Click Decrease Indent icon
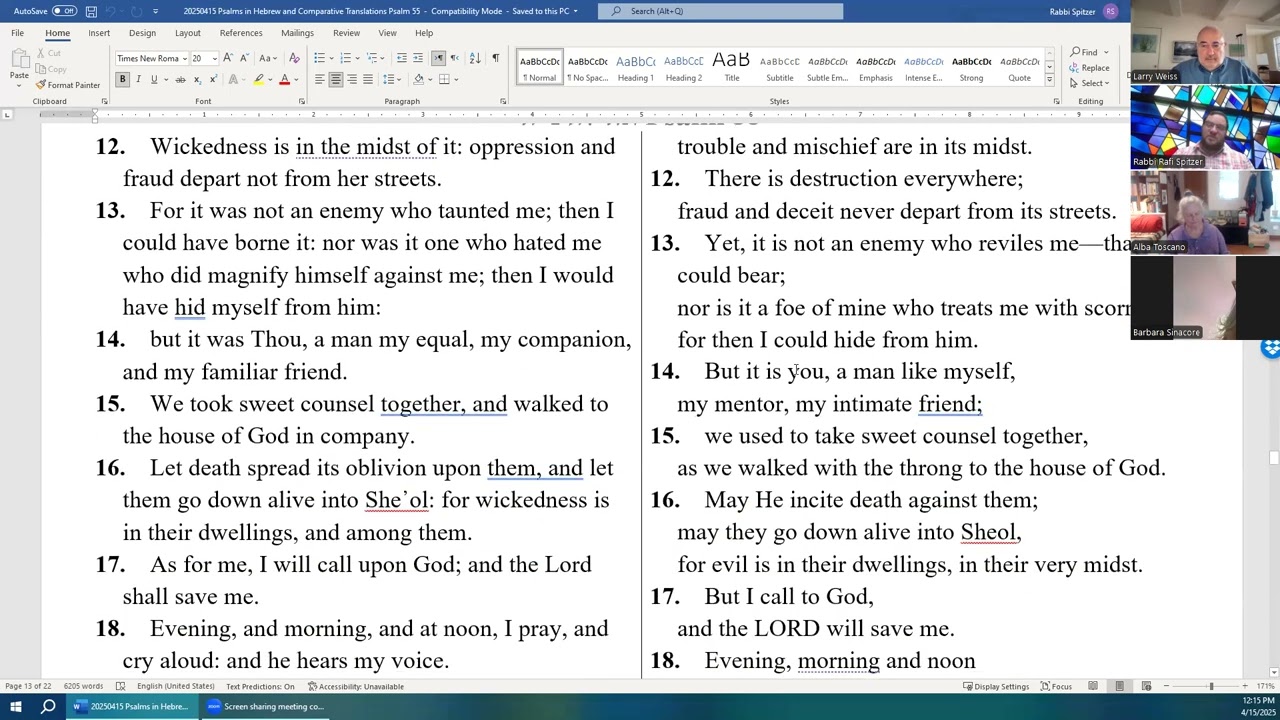The height and width of the screenshot is (720, 1280). tap(401, 58)
